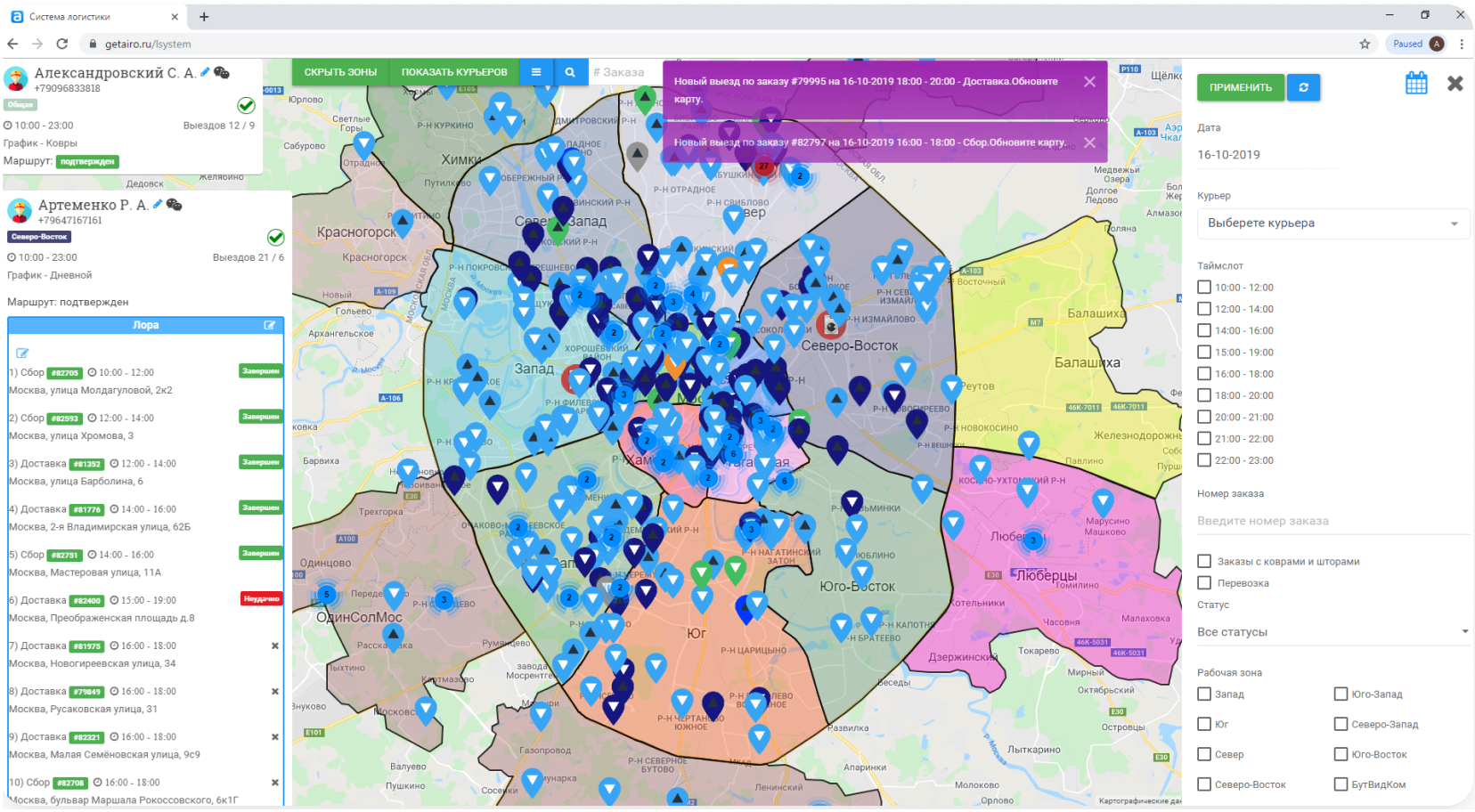The height and width of the screenshot is (812, 1475).
Task: Open chat with courier Артеменко Р. А.
Action: tap(175, 204)
